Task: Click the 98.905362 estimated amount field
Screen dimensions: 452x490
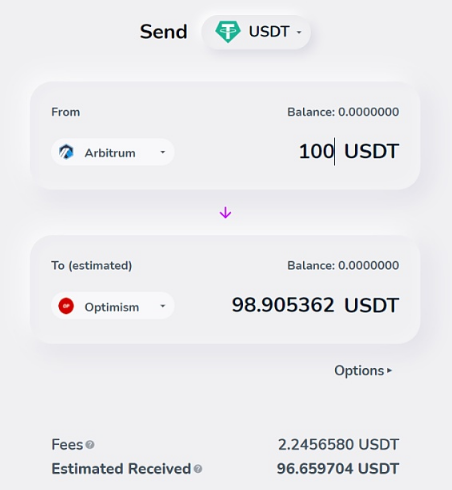Action: click(x=283, y=305)
